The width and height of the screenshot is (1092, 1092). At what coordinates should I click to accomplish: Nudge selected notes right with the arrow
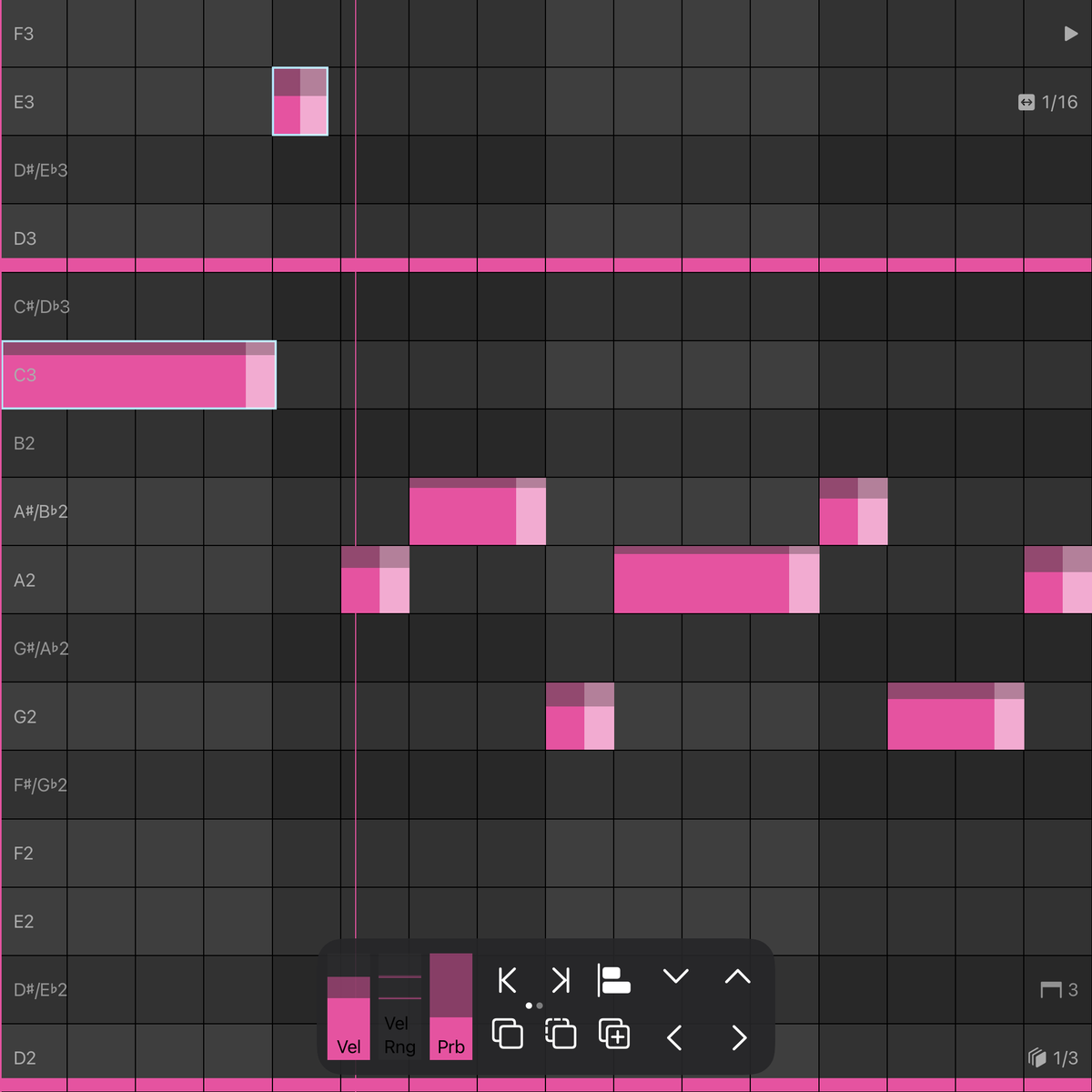tap(739, 1037)
